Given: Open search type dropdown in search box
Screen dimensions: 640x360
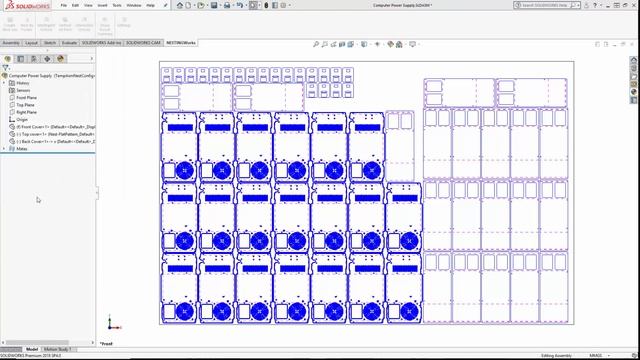Looking at the screenshot, I should pyautogui.click(x=579, y=5).
